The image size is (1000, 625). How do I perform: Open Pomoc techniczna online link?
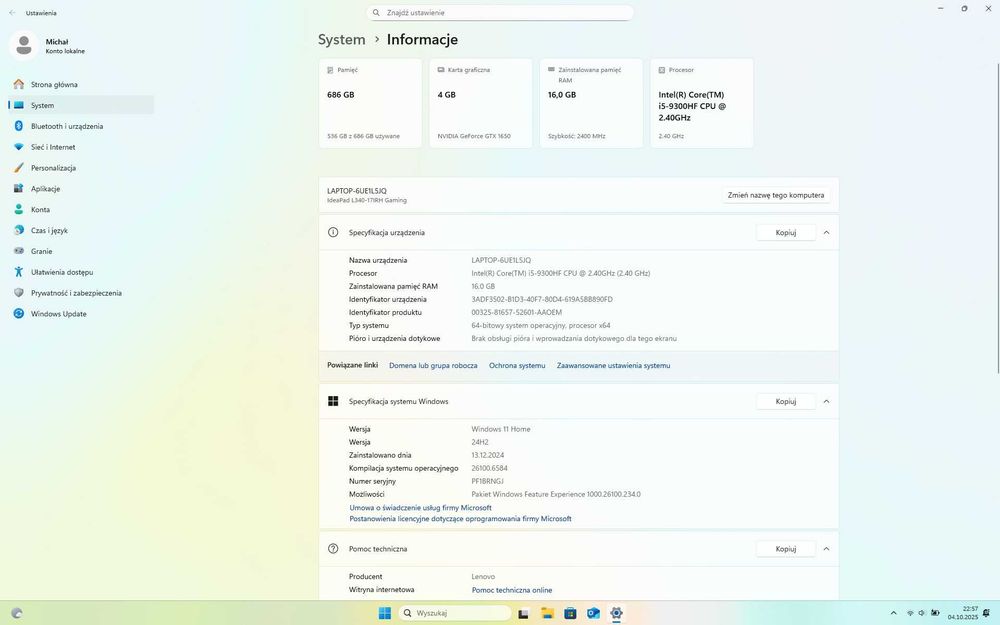512,591
